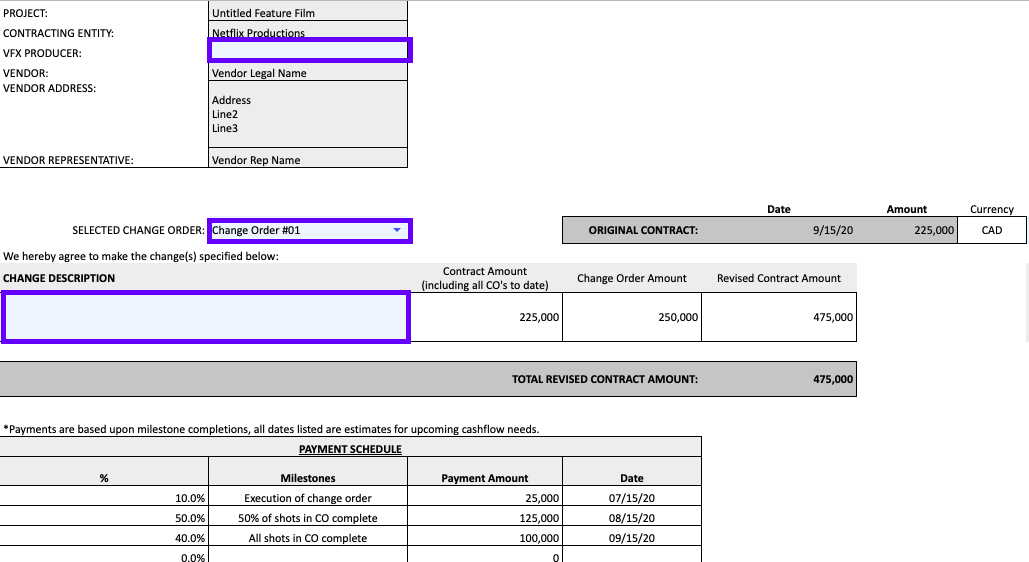Click the Vendor Legal Name cell

pyautogui.click(x=308, y=73)
